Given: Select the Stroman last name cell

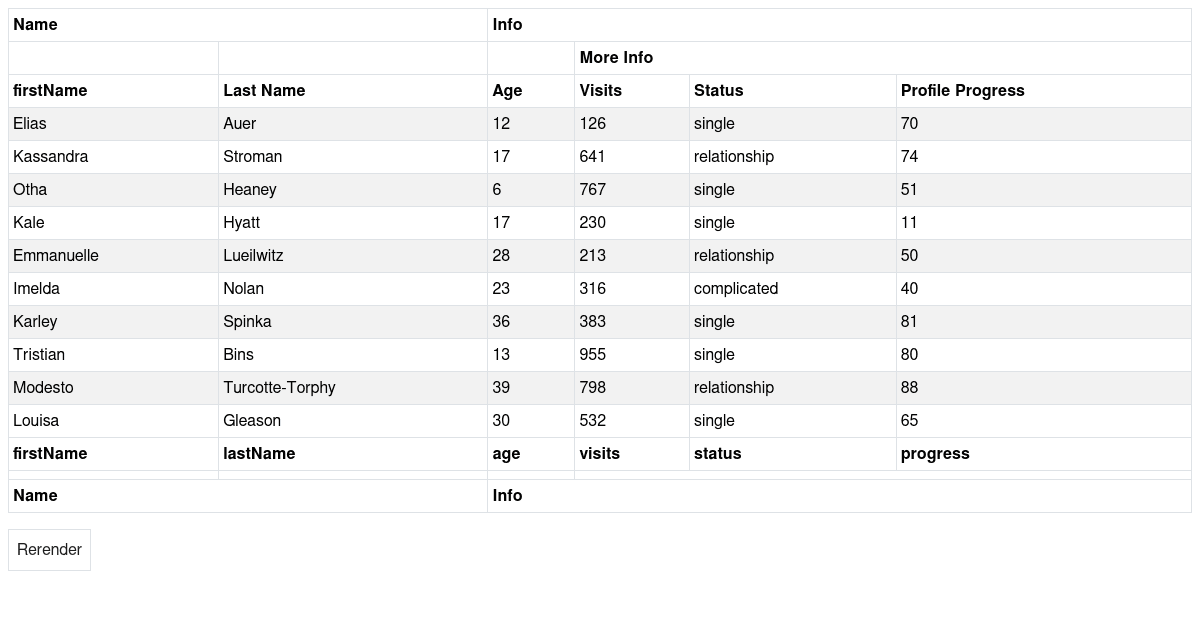Looking at the screenshot, I should [353, 157].
